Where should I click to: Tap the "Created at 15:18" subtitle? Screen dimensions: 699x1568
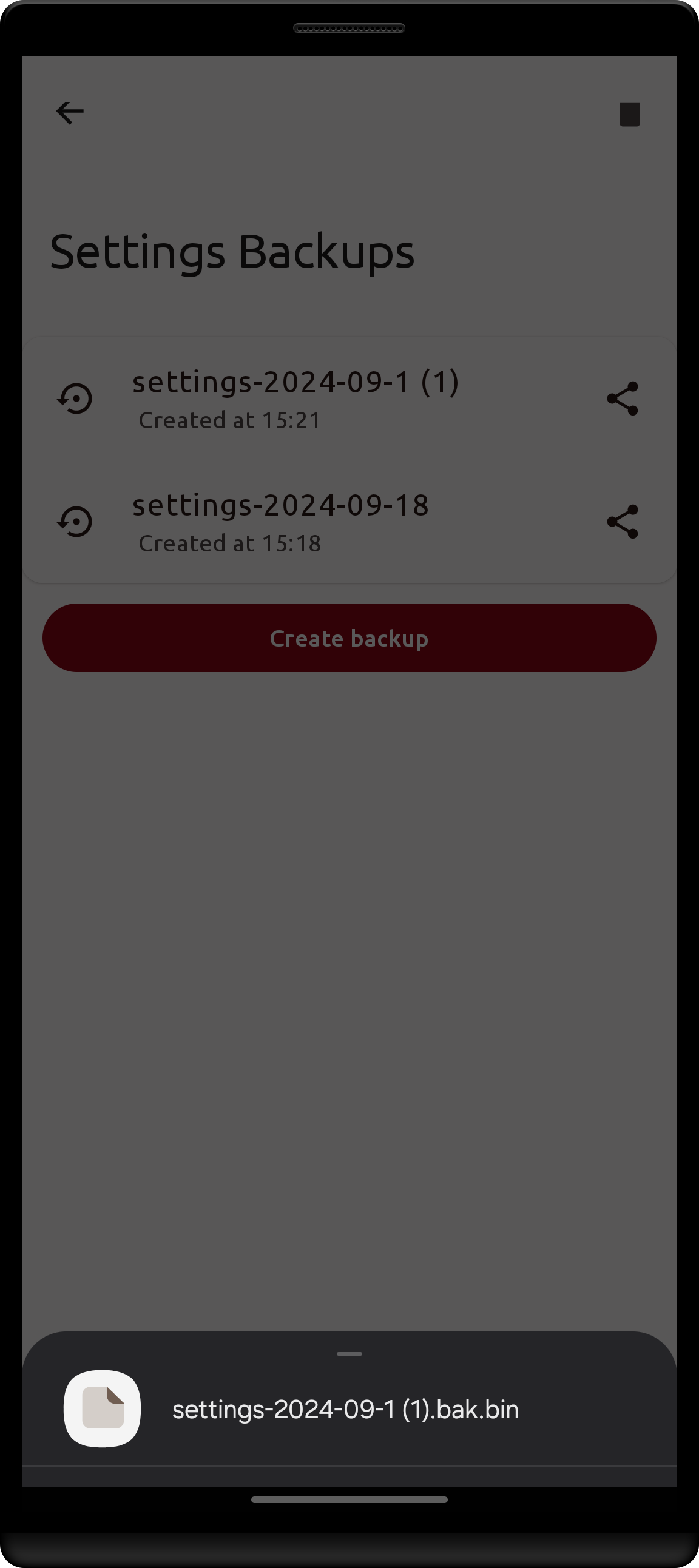(229, 543)
